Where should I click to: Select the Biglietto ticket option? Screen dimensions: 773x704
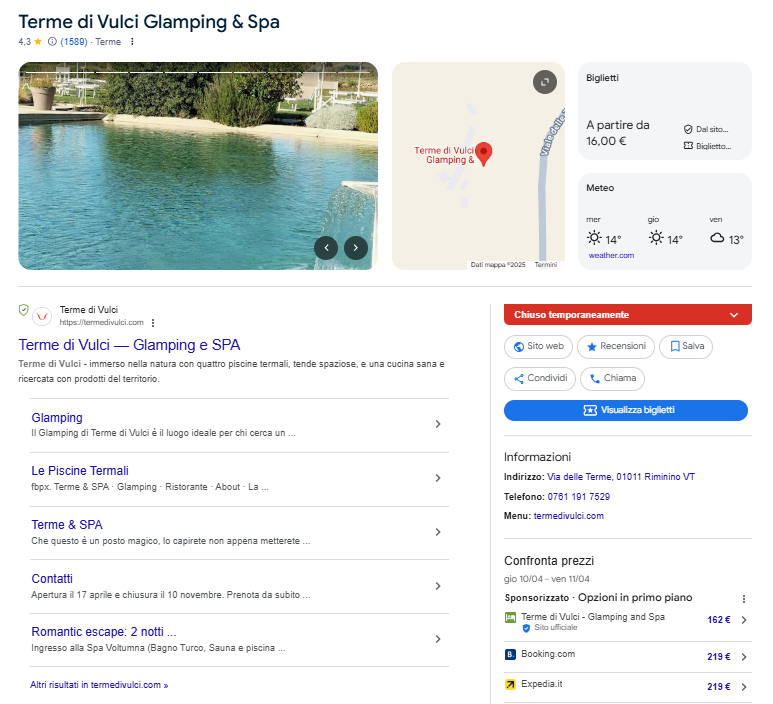[x=707, y=146]
